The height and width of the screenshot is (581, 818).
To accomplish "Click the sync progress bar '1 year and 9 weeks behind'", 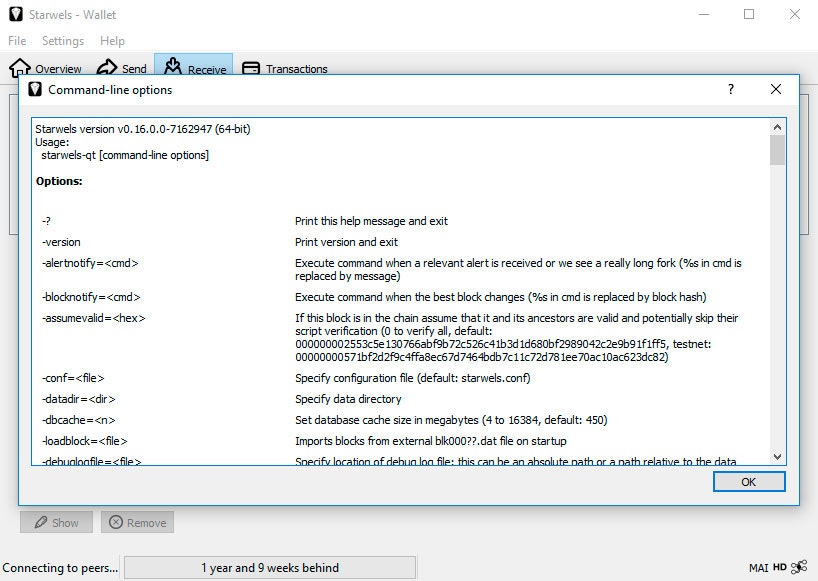I will coord(270,567).
